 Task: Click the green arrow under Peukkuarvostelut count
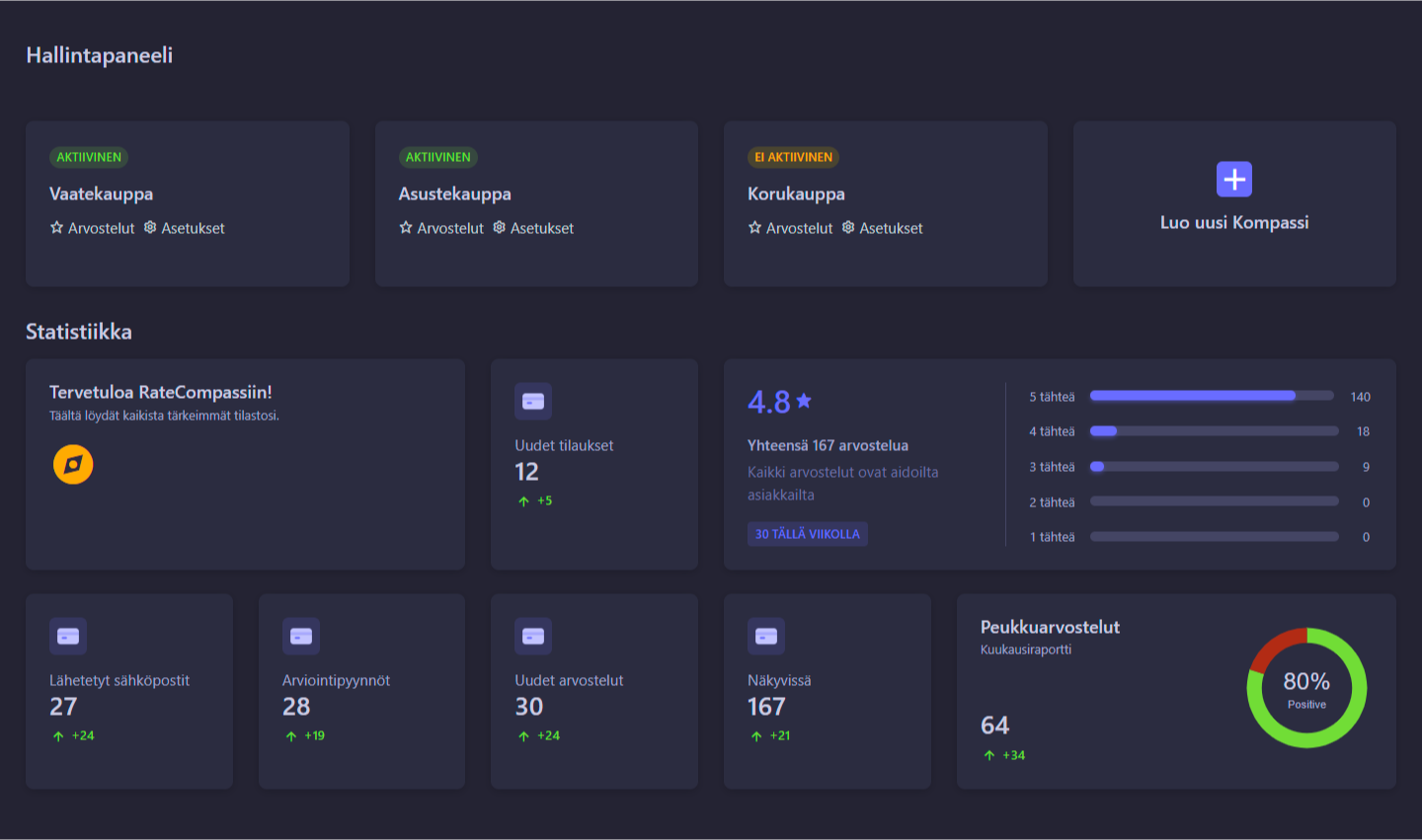click(987, 754)
